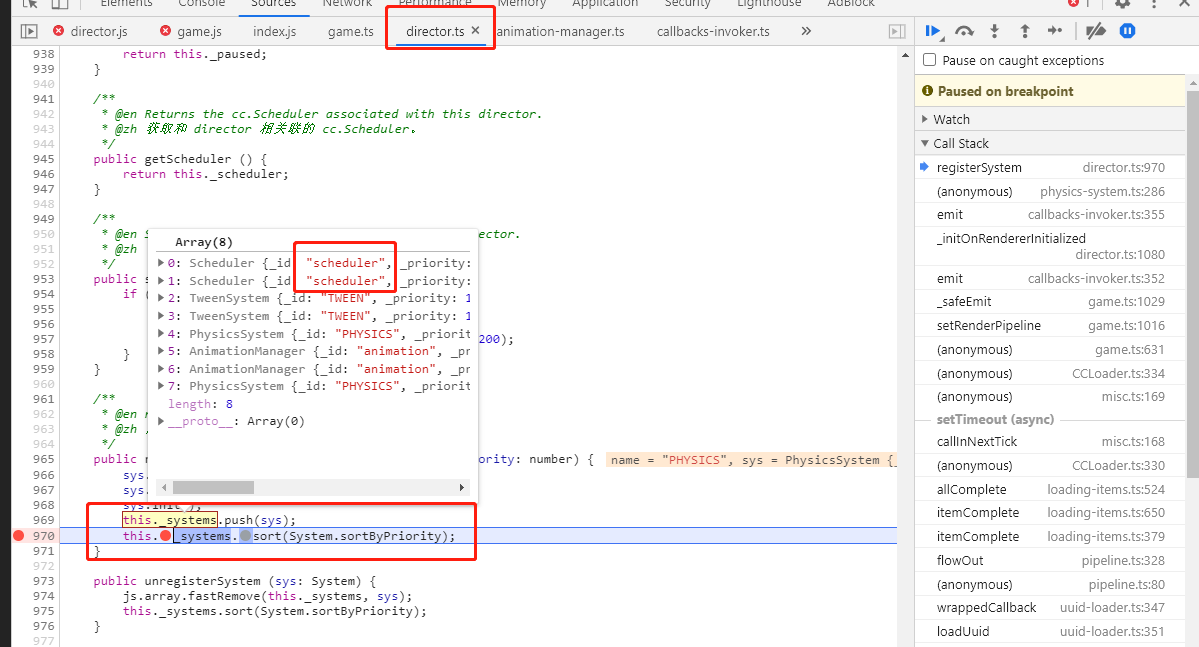Switch to the animation-manager.ts file tab
The width and height of the screenshot is (1199, 647).
point(561,31)
